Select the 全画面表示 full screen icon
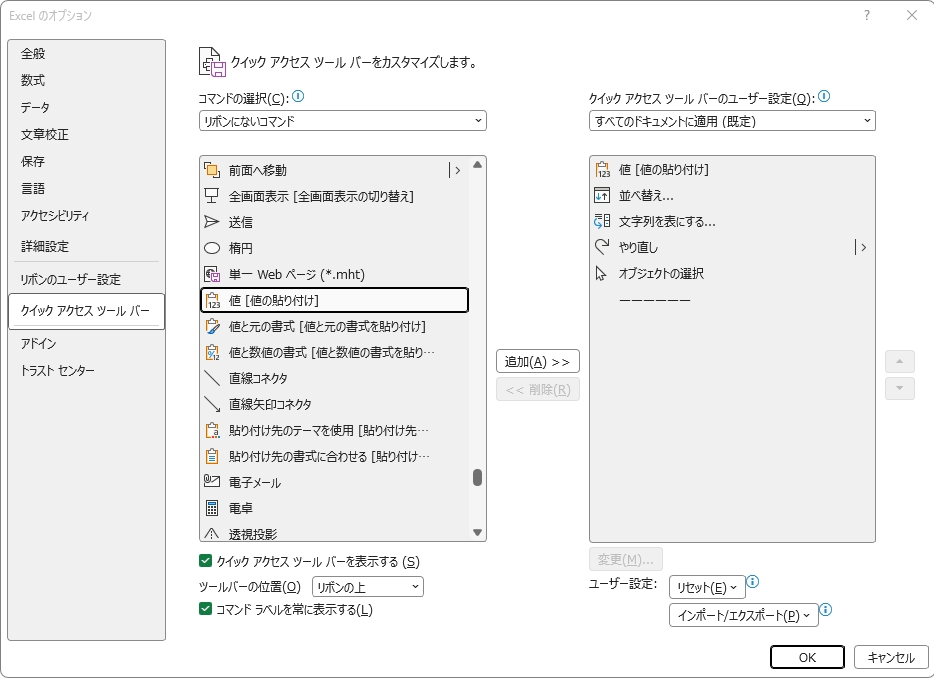Viewport: 934px width, 678px height. 211,196
